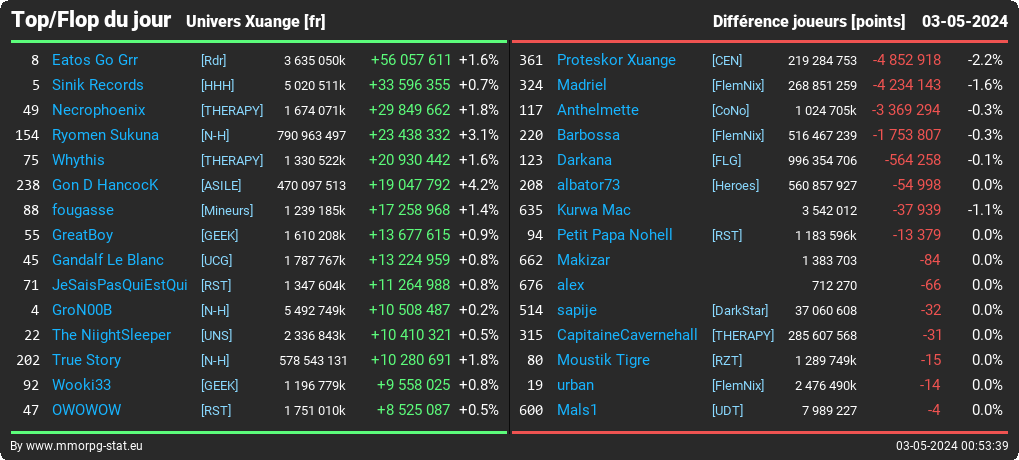The image size is (1019, 460).
Task: Open Petit Papa Nohell player link
Action: click(x=615, y=235)
